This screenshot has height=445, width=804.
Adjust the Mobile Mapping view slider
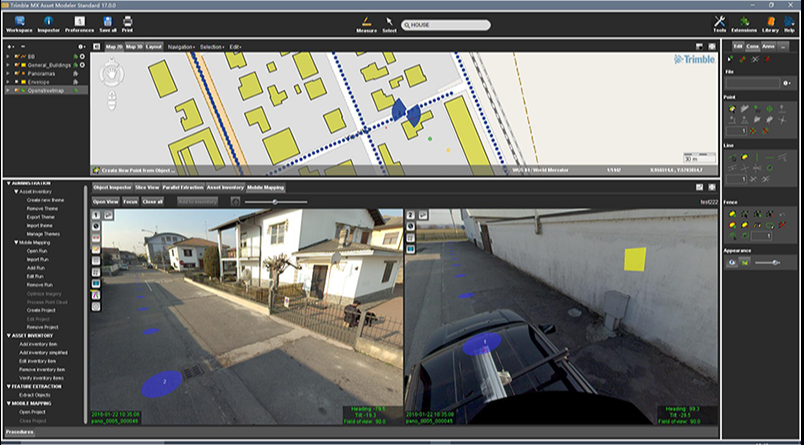[x=276, y=202]
